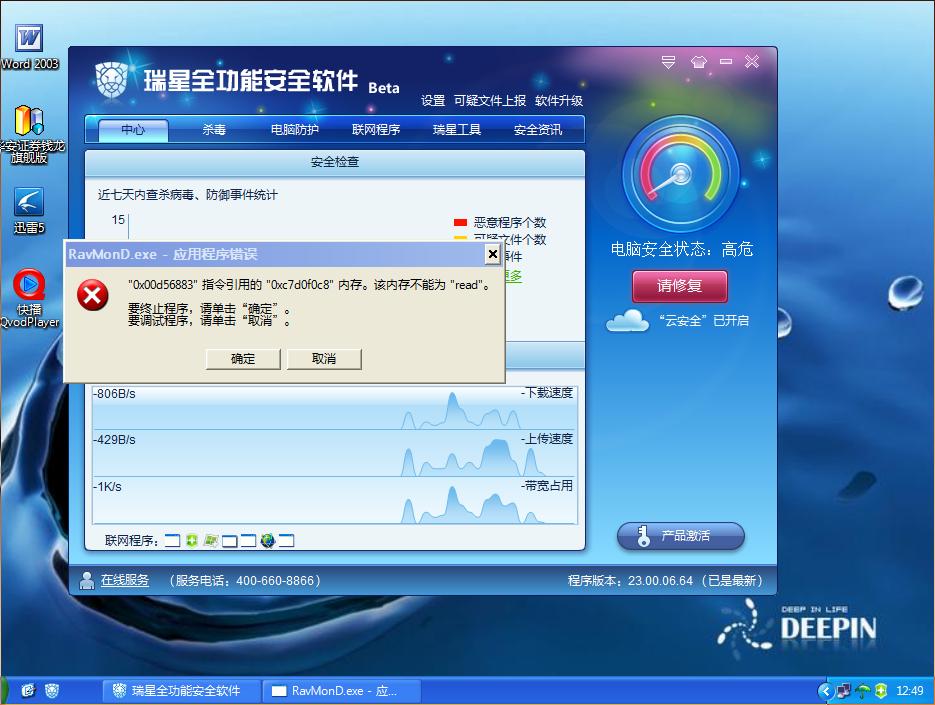Switch to RavMonD.exe taskbar button
The height and width of the screenshot is (705, 935).
(x=342, y=691)
